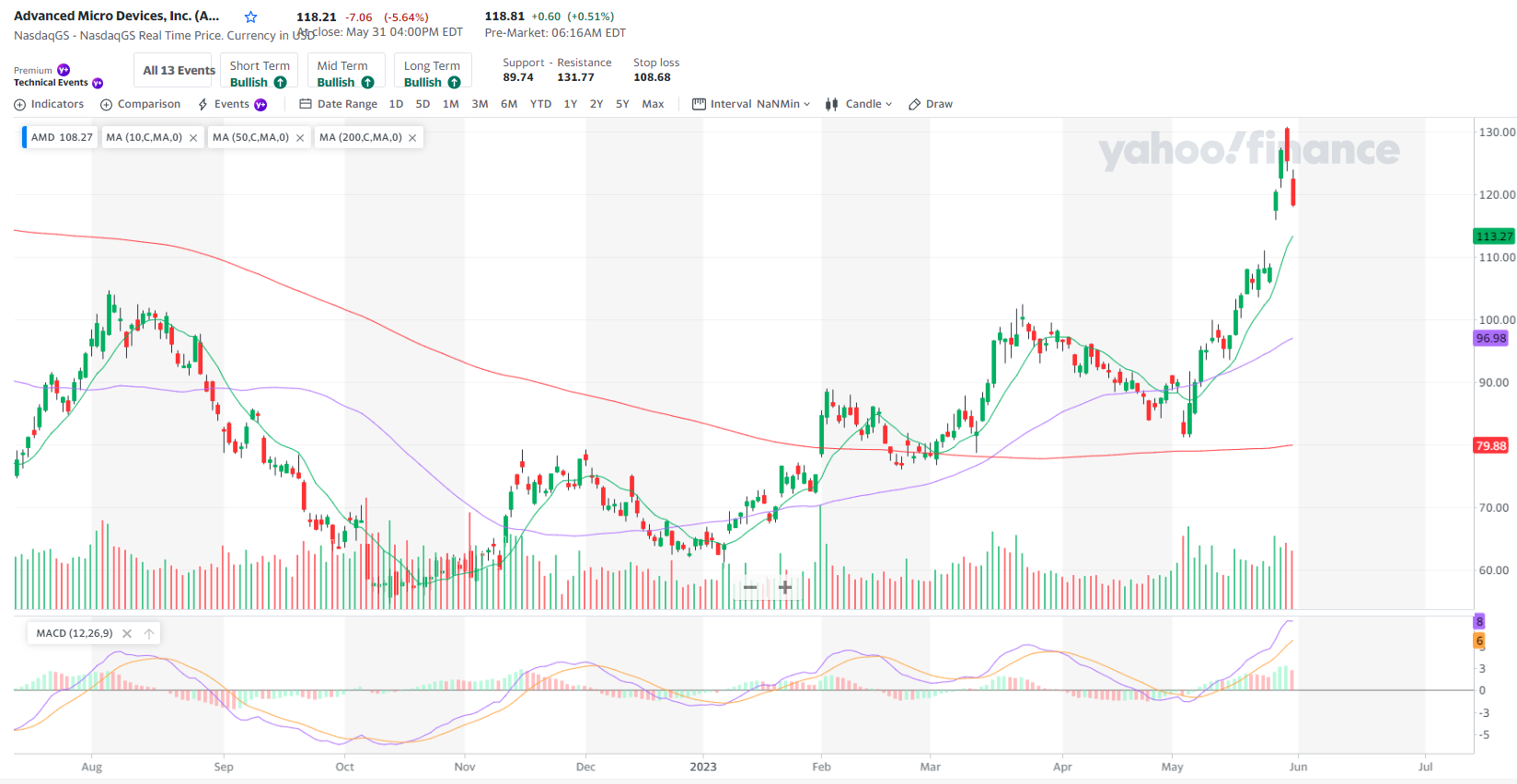
Task: Click MACD (12,26,9) label
Action: tap(75, 633)
